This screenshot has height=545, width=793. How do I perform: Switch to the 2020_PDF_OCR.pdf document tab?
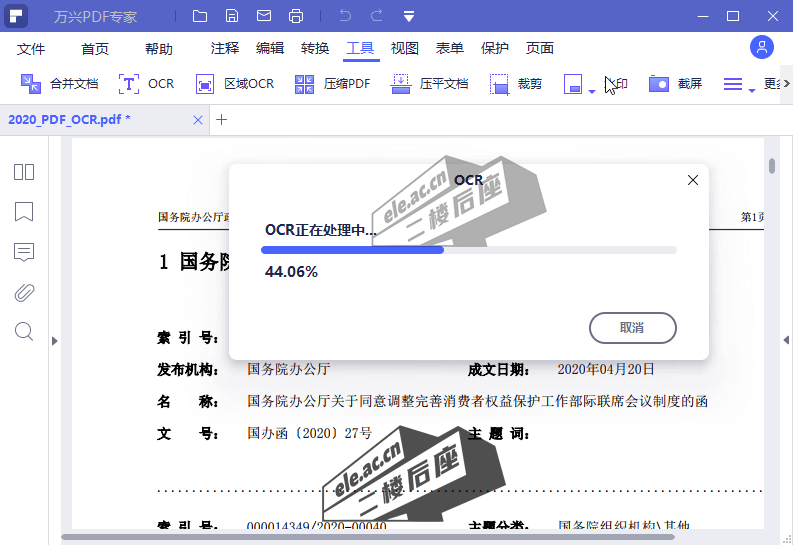(x=70, y=120)
